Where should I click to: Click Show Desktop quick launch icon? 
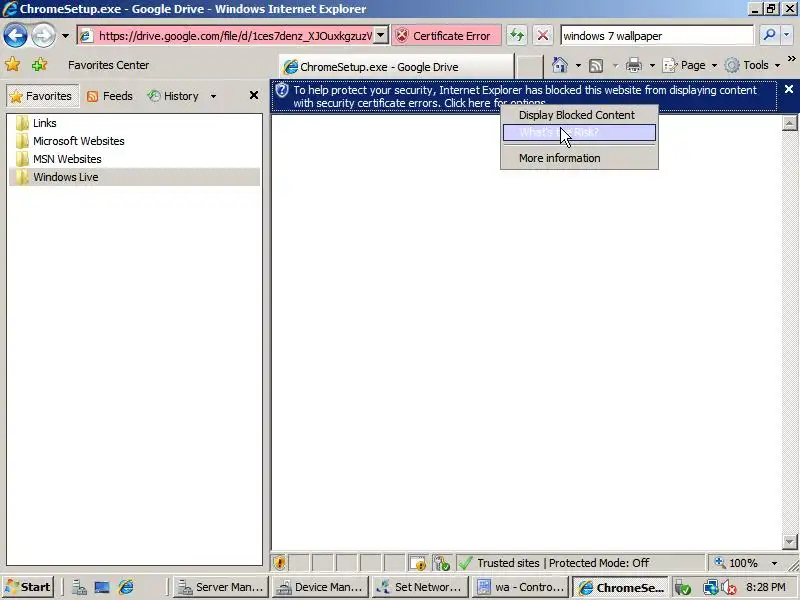click(102, 587)
